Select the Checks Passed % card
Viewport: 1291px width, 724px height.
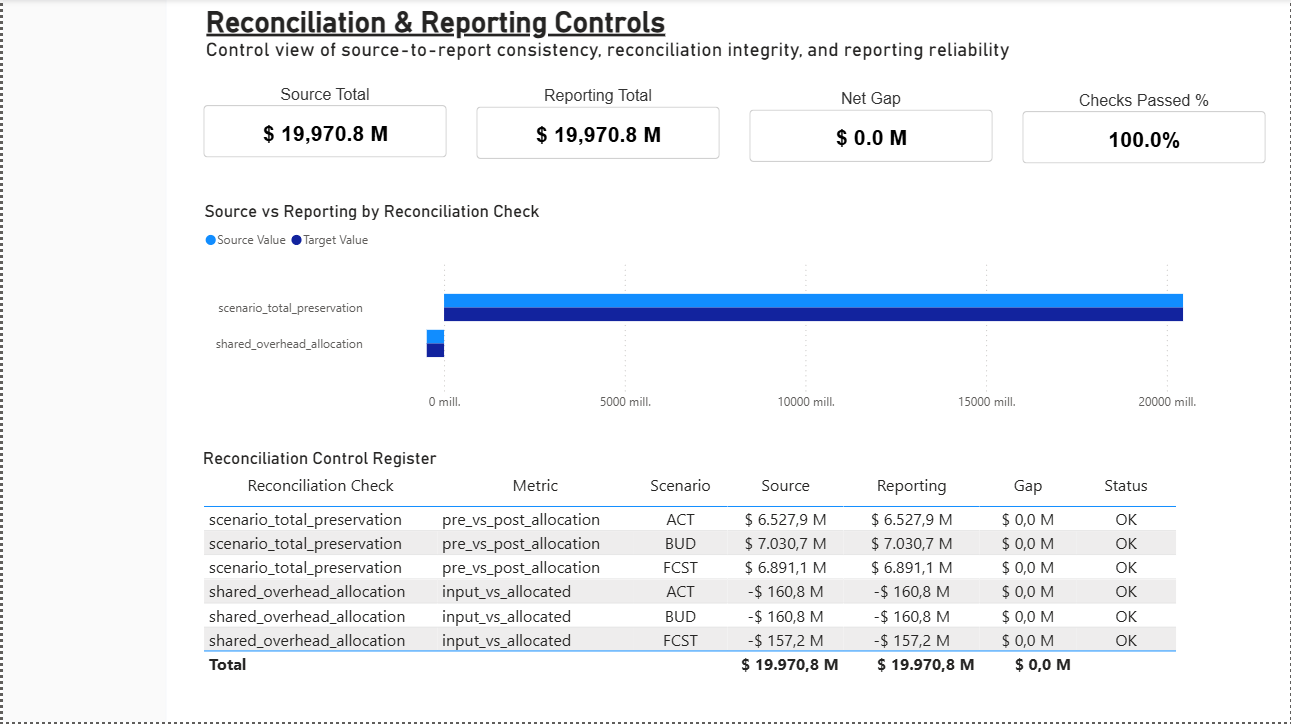point(1143,137)
